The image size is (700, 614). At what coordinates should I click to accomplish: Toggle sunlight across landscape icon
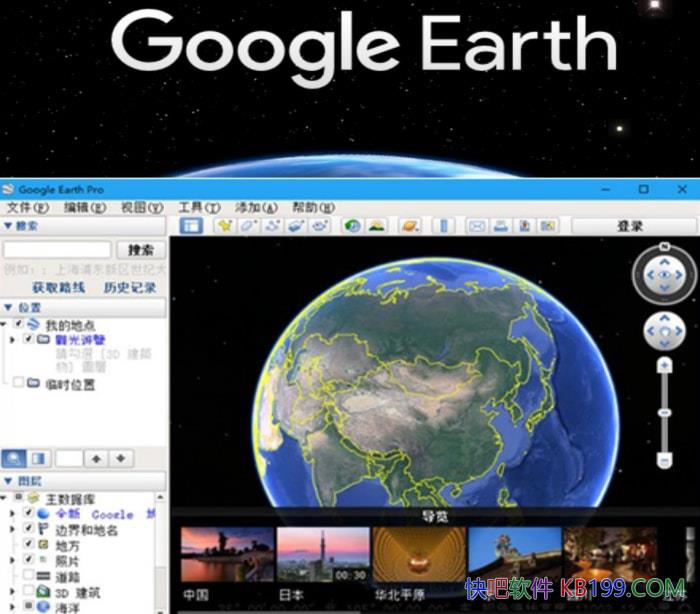click(376, 226)
